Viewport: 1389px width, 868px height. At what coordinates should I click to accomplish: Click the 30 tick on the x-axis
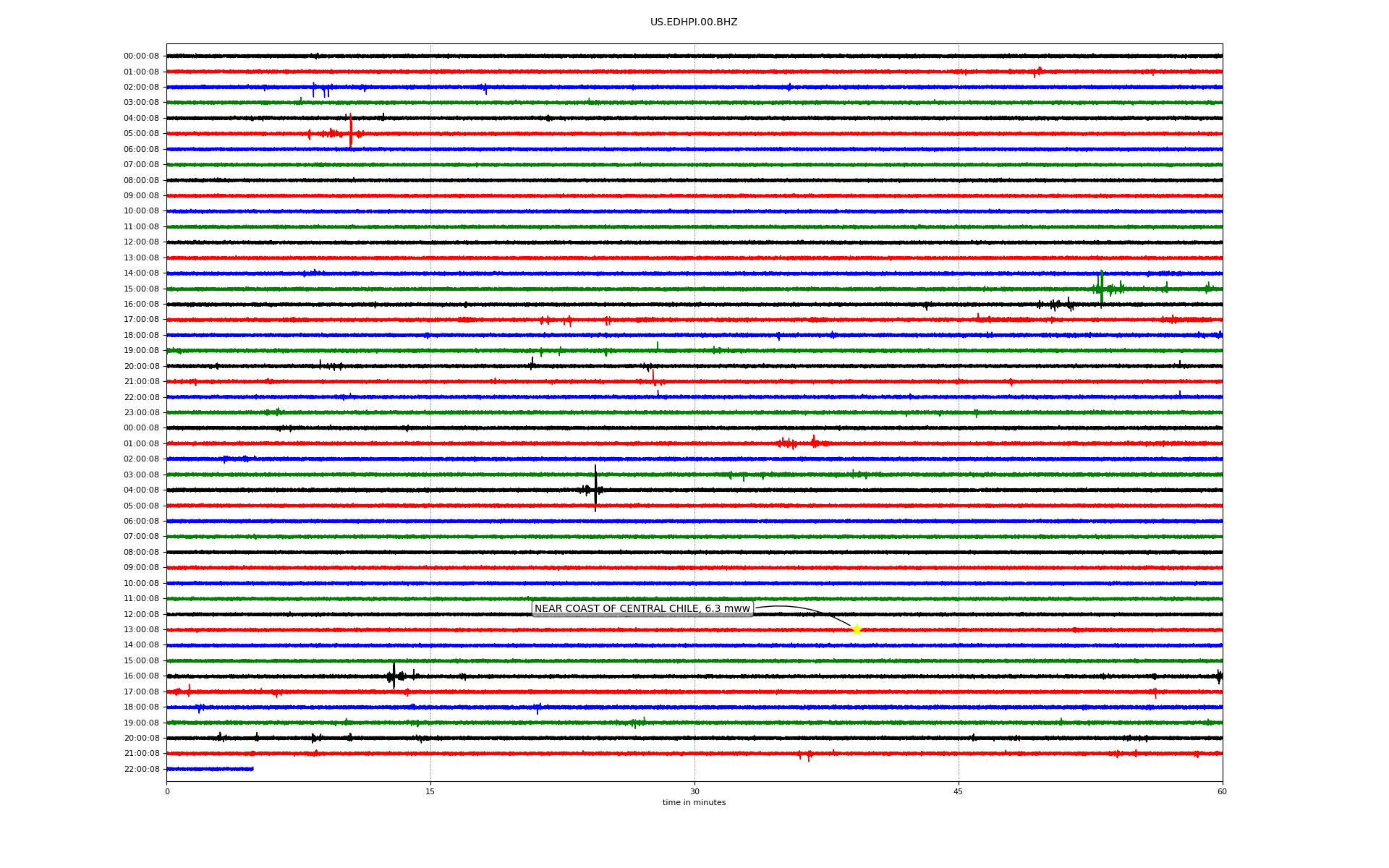tap(694, 791)
